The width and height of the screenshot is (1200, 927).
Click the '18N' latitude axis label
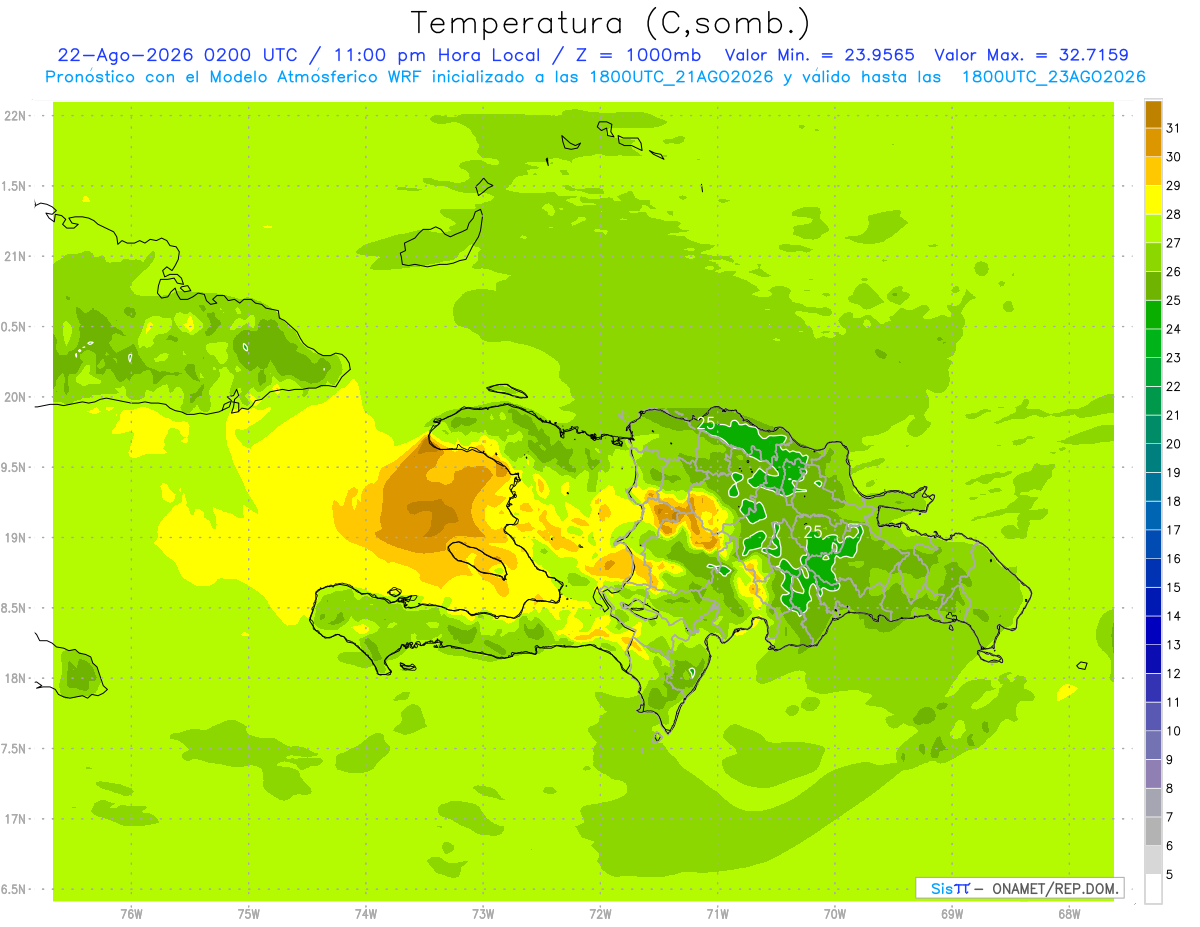[15, 679]
